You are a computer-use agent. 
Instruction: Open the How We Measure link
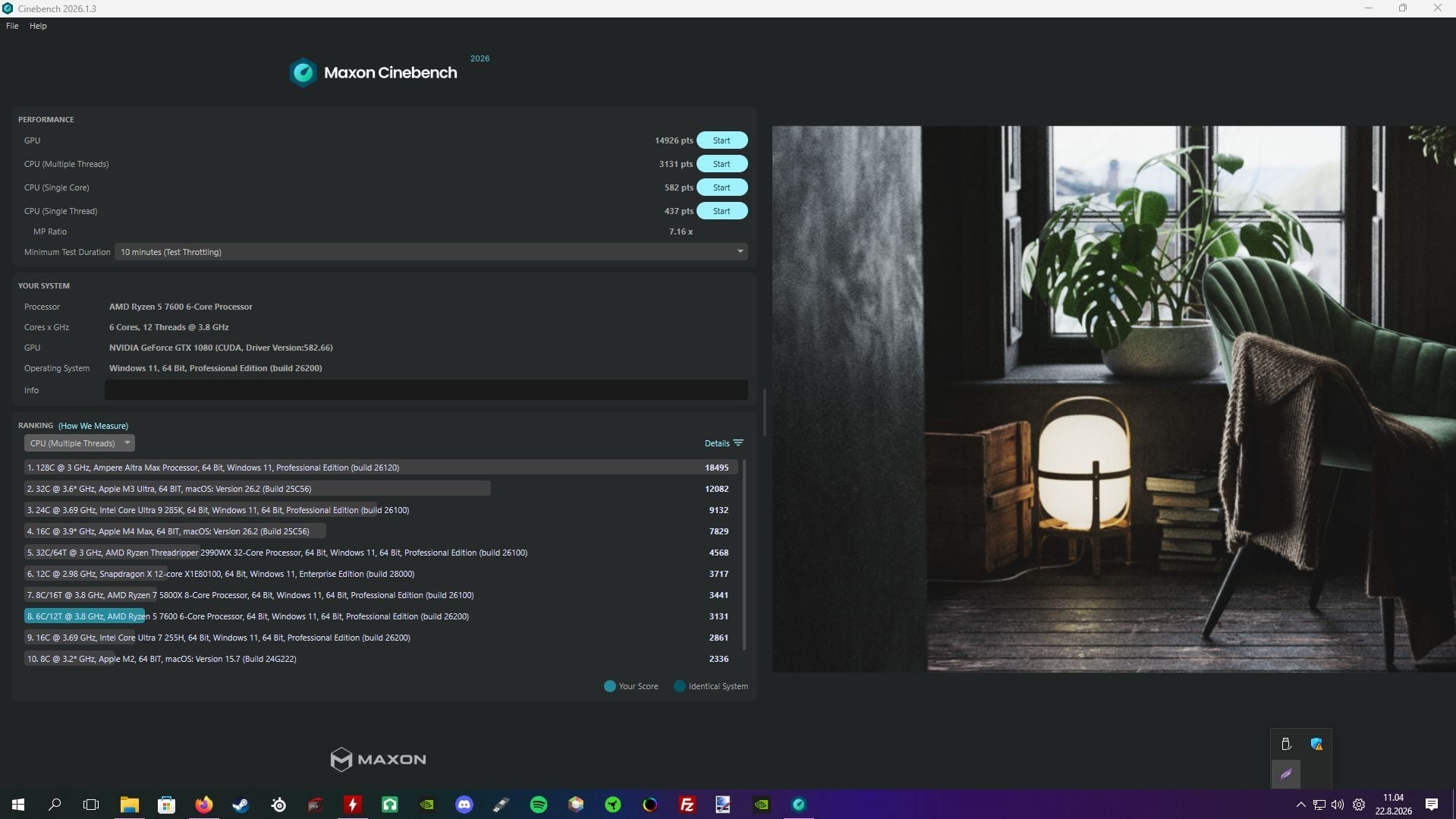93,426
